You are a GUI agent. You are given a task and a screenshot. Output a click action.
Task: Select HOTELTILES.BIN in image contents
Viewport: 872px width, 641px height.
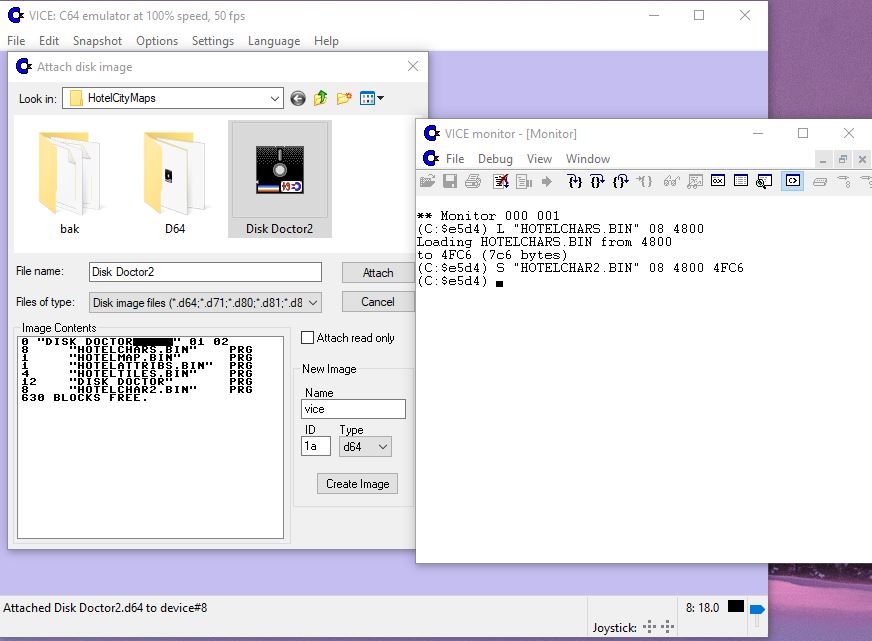pyautogui.click(x=137, y=374)
